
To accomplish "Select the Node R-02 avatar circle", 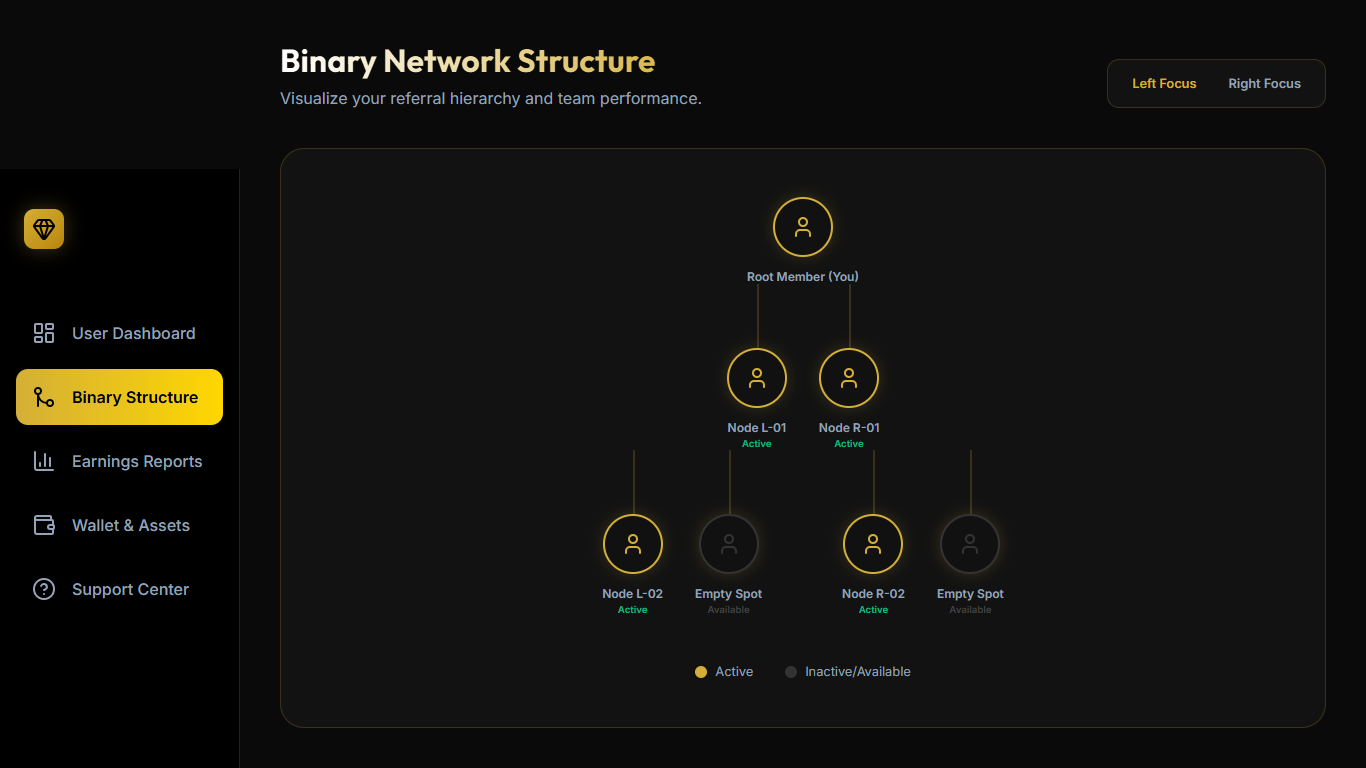I will pos(873,544).
